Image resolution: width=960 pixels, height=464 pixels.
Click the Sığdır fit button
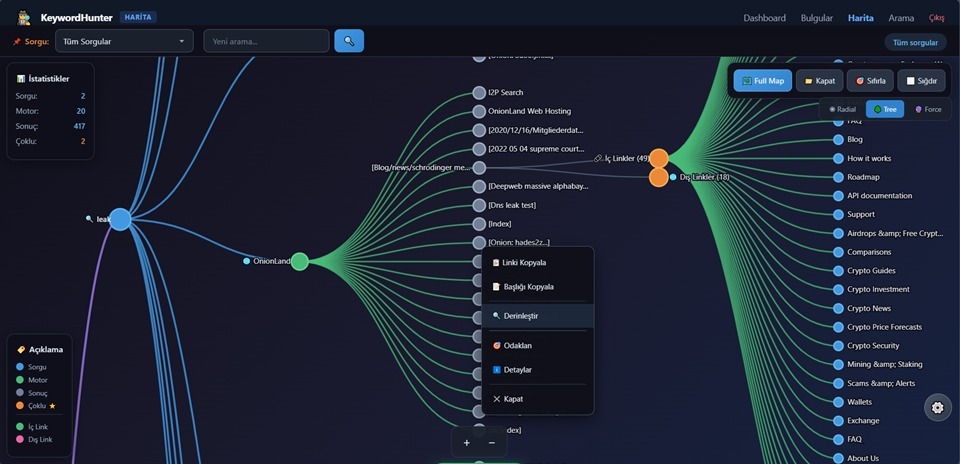pos(921,81)
